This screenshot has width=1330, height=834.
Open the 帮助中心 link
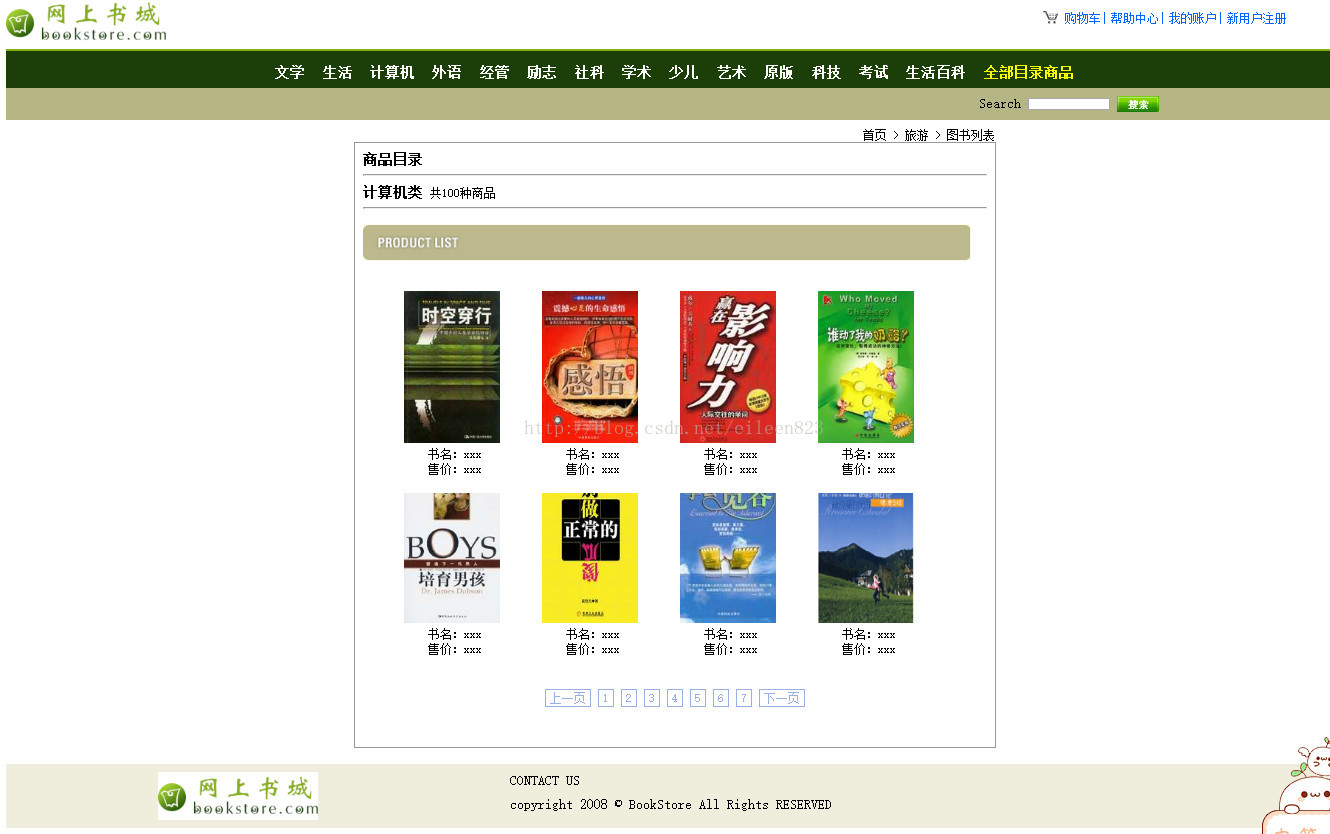click(x=1134, y=18)
